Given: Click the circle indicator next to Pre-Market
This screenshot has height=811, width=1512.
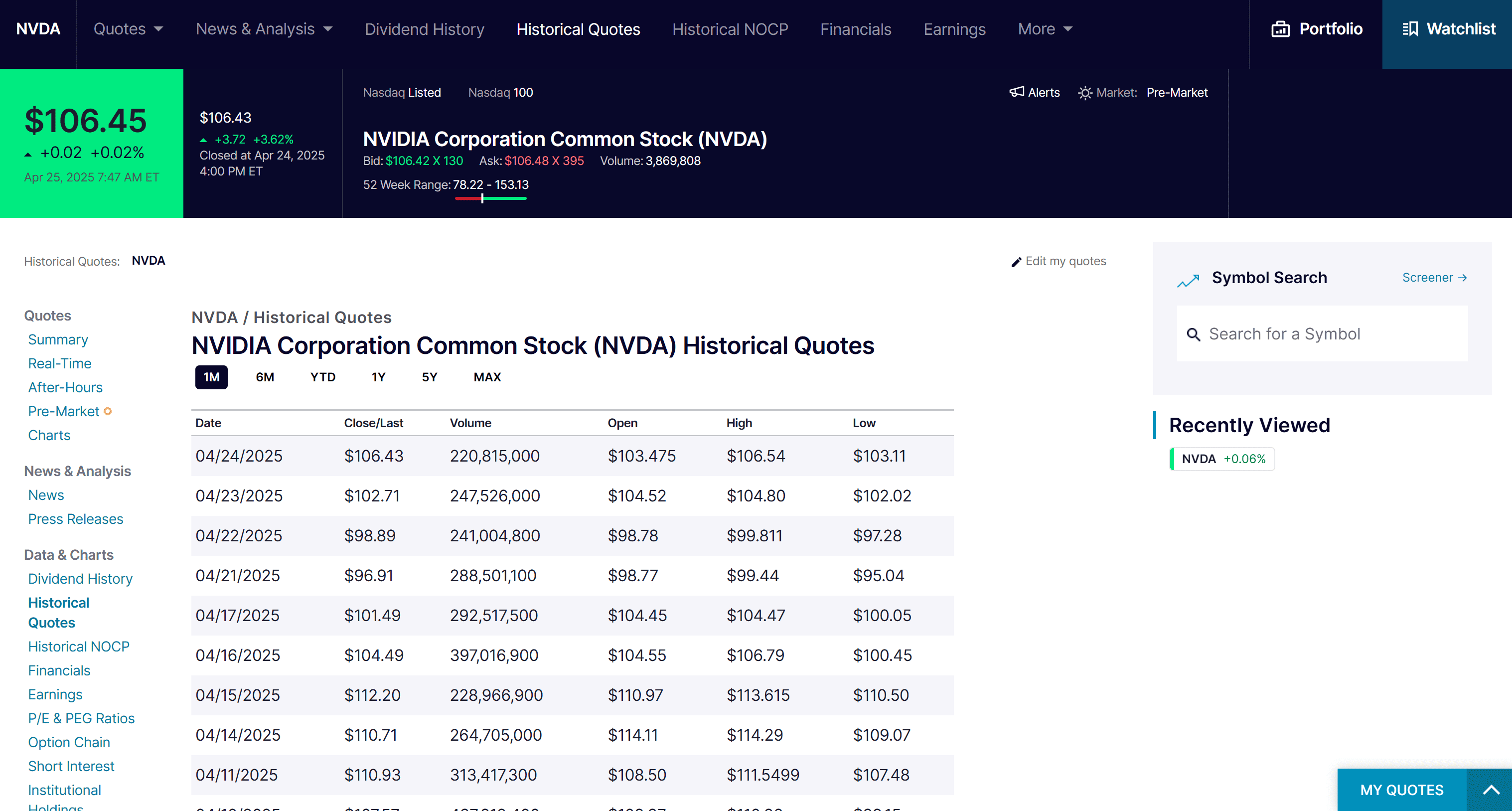Looking at the screenshot, I should click(x=109, y=412).
